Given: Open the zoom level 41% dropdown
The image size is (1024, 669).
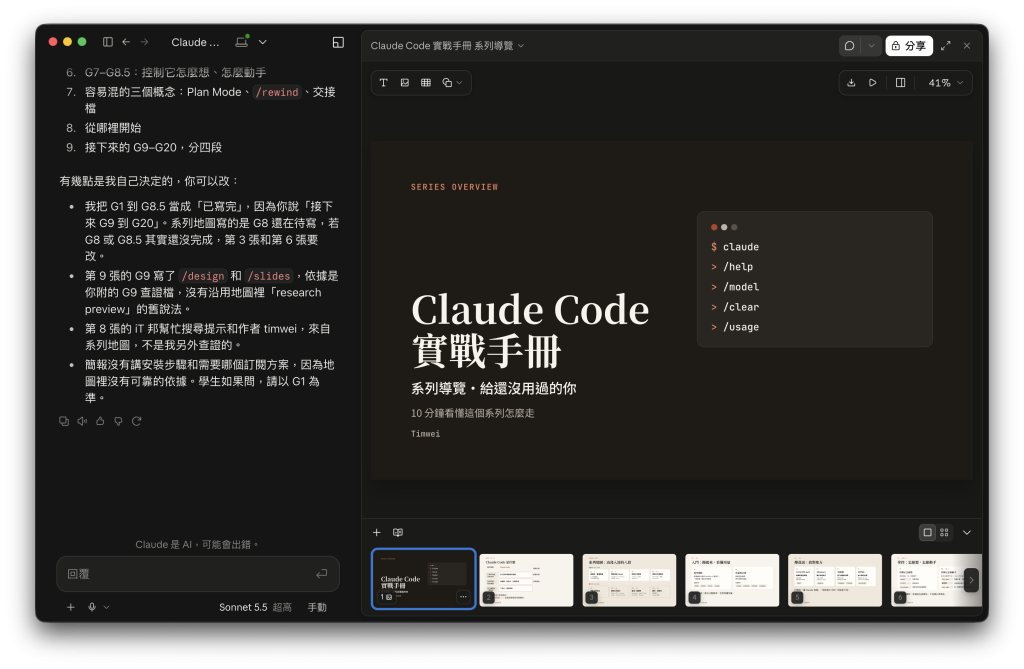Looking at the screenshot, I should tap(946, 83).
